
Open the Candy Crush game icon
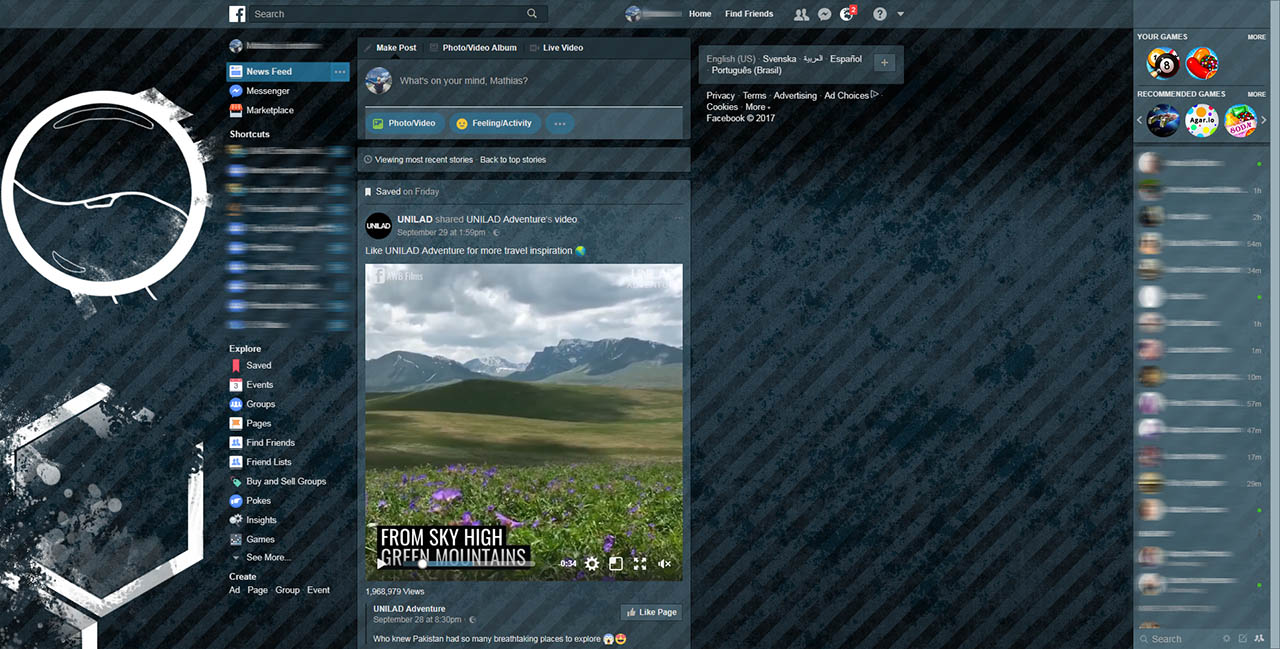click(x=1201, y=64)
